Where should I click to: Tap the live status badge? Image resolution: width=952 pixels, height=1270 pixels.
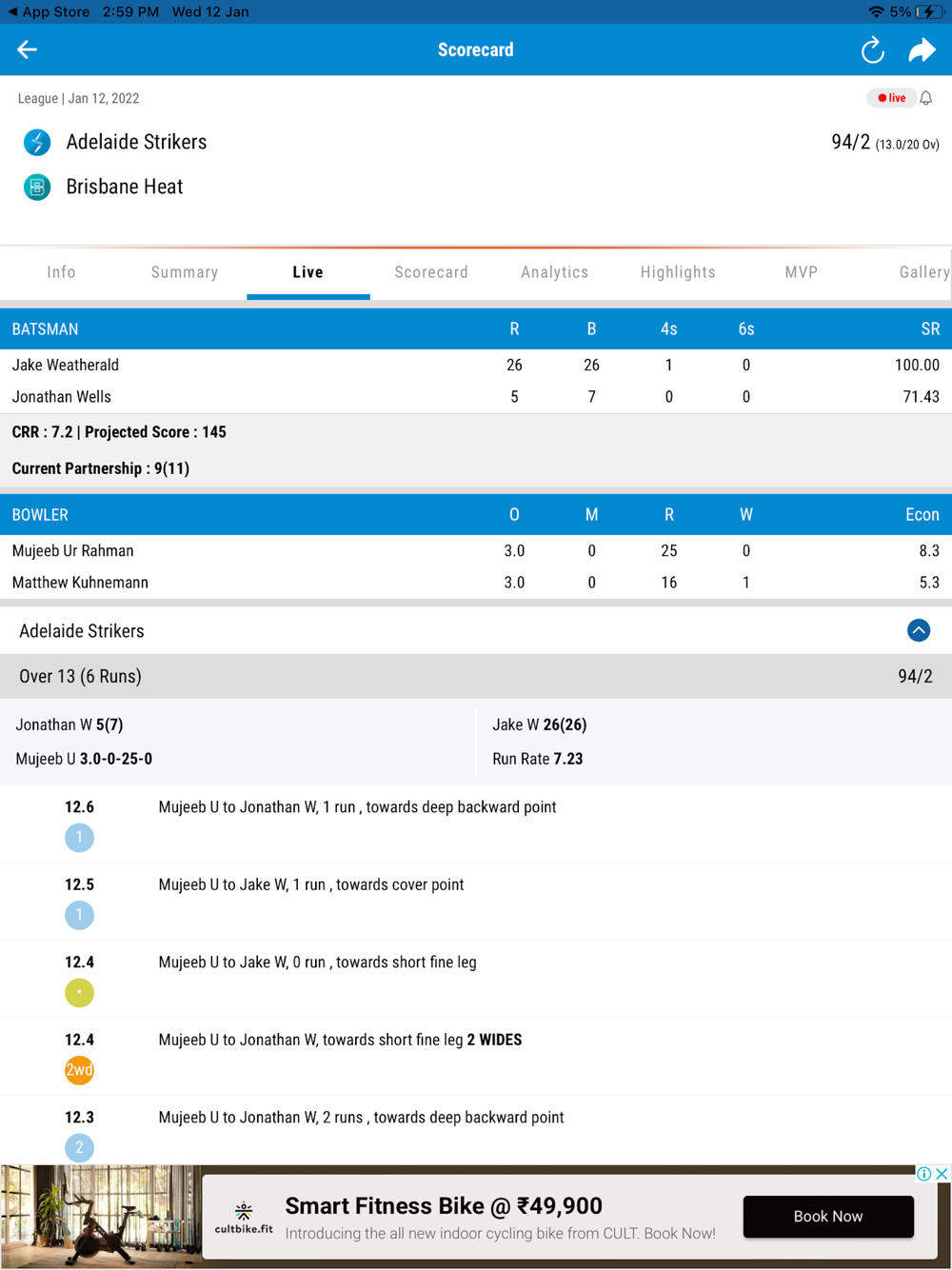(891, 98)
